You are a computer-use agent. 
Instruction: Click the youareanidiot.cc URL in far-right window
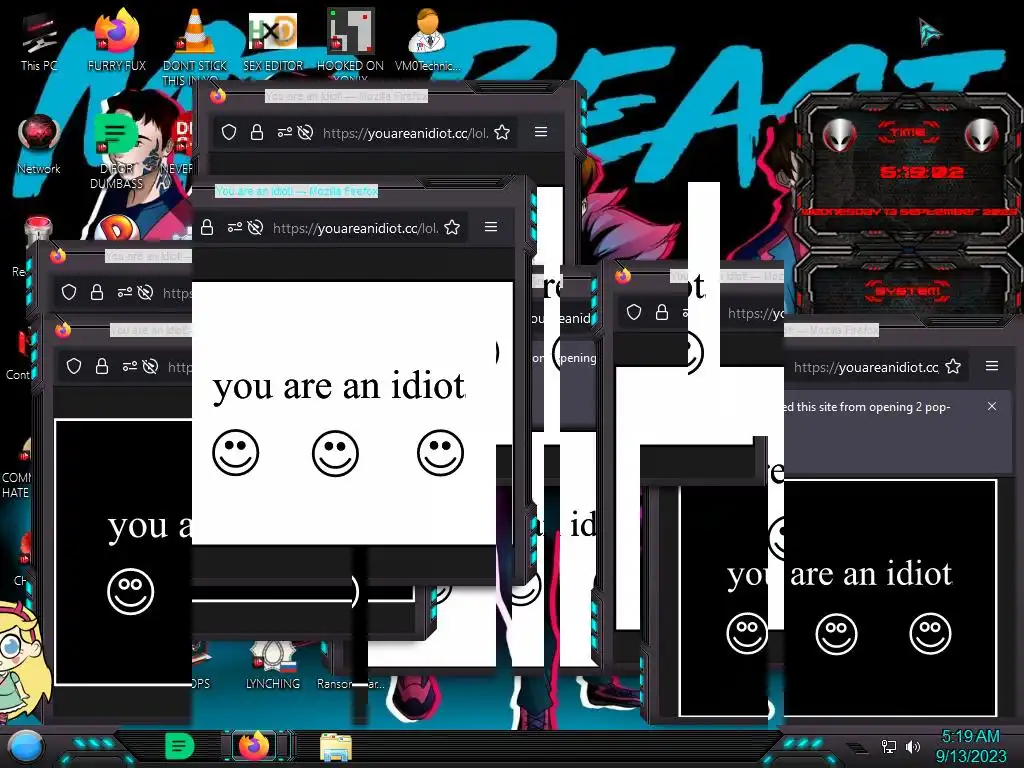(866, 368)
